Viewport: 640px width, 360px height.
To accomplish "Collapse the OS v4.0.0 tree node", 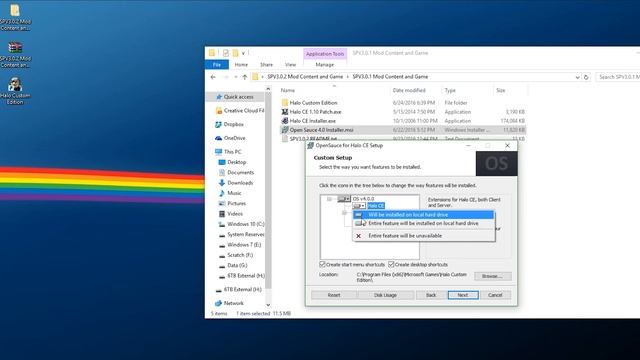I will click(x=329, y=199).
